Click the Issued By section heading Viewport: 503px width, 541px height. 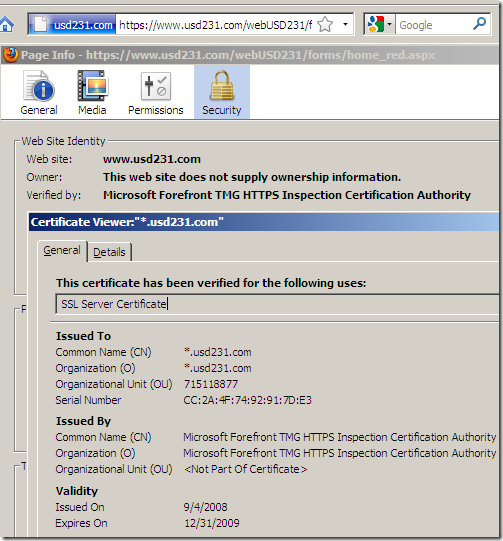83,421
